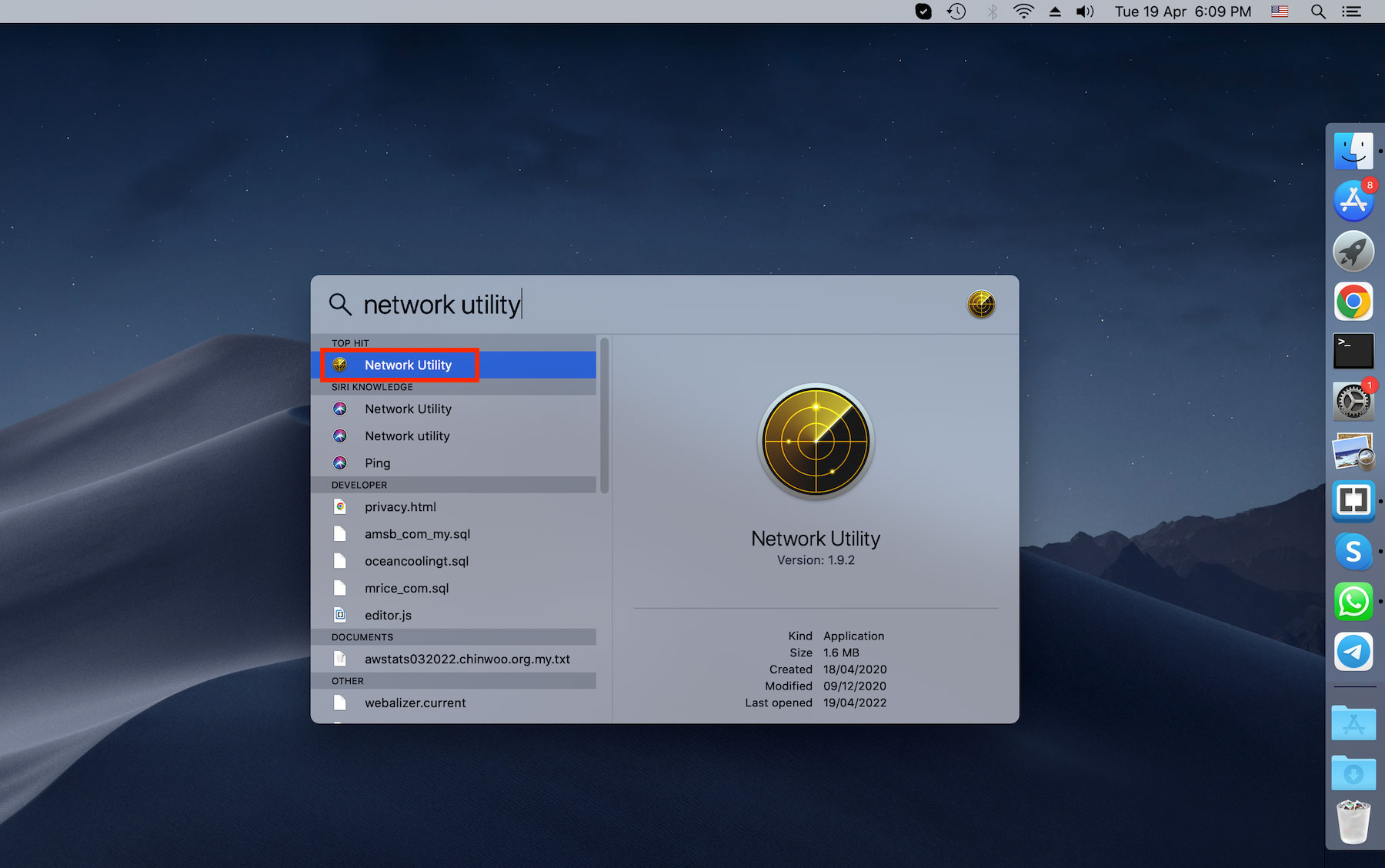
Task: Launch Launchpad rocket icon
Action: click(1353, 251)
